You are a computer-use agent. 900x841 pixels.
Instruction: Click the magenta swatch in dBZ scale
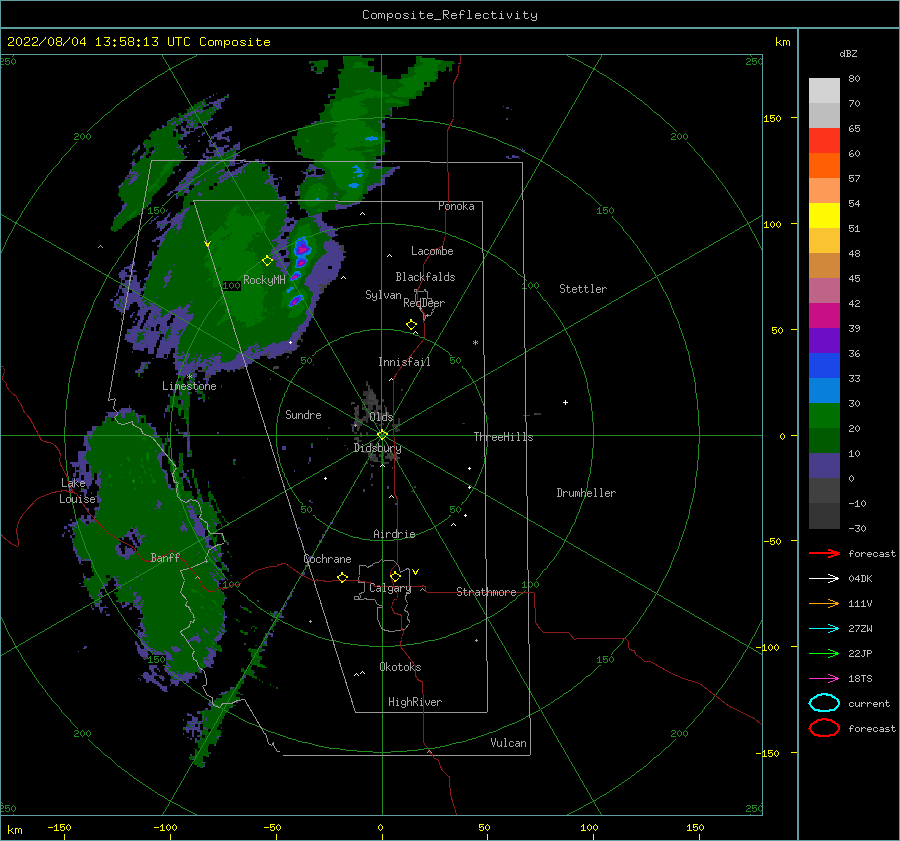click(824, 315)
